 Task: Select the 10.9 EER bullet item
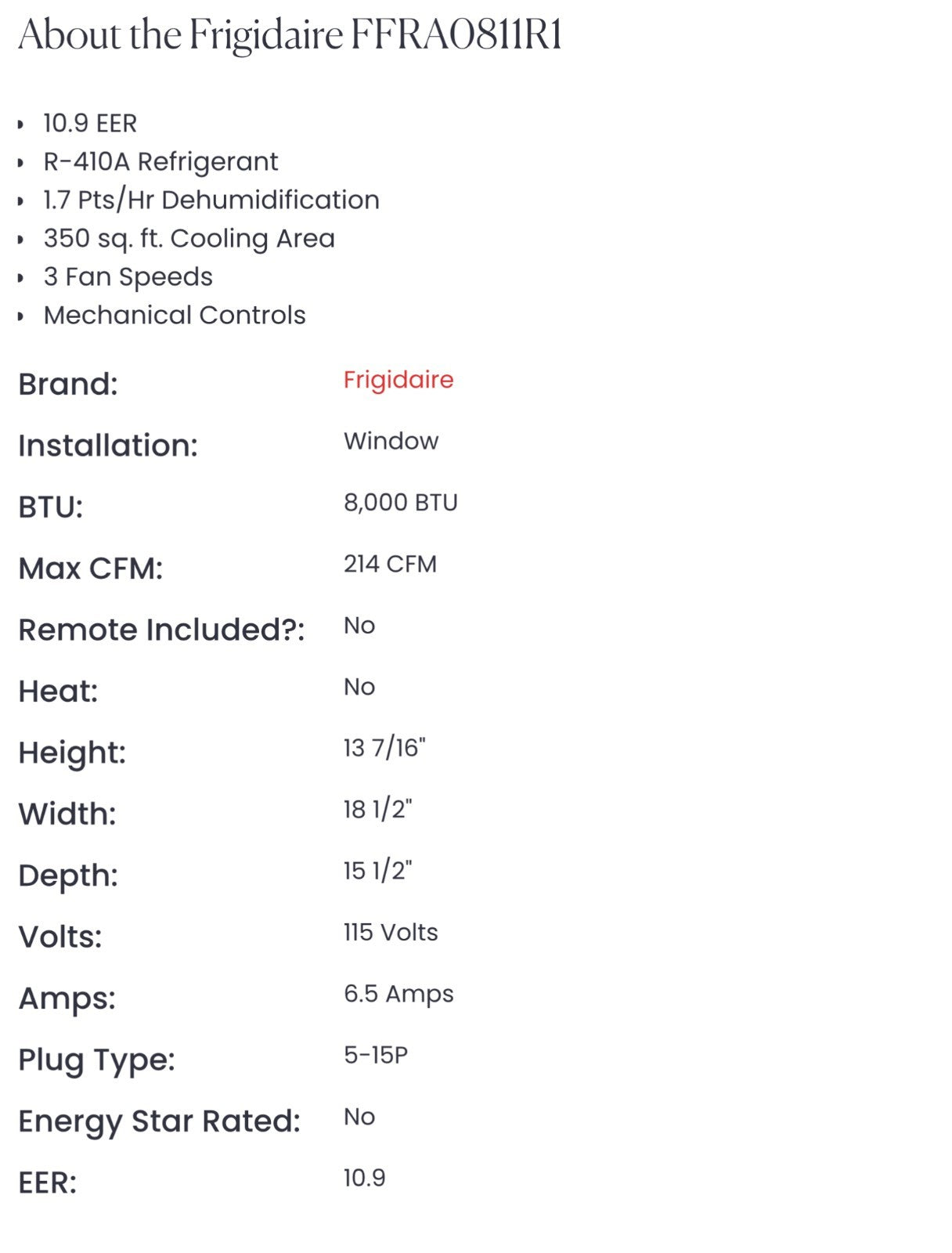pyautogui.click(x=90, y=123)
